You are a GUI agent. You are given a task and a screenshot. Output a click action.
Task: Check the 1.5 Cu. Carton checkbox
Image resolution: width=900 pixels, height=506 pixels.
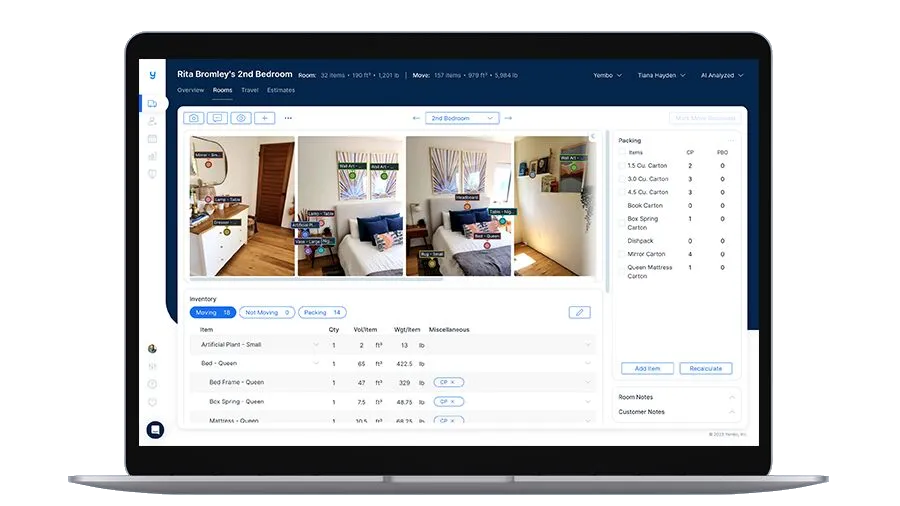[x=622, y=165]
